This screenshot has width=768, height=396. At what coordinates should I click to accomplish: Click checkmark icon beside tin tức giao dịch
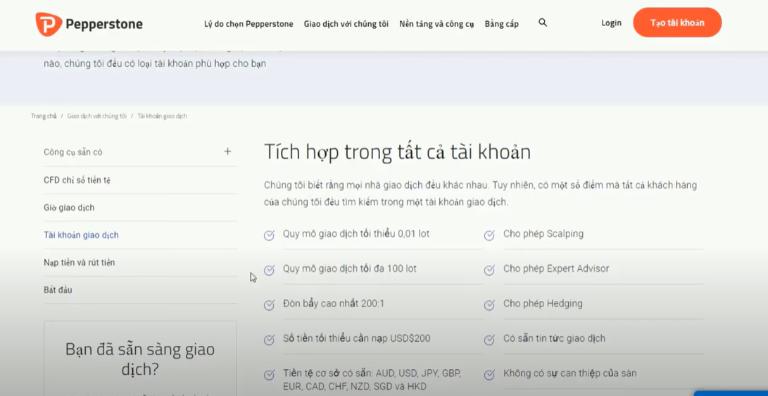489,340
